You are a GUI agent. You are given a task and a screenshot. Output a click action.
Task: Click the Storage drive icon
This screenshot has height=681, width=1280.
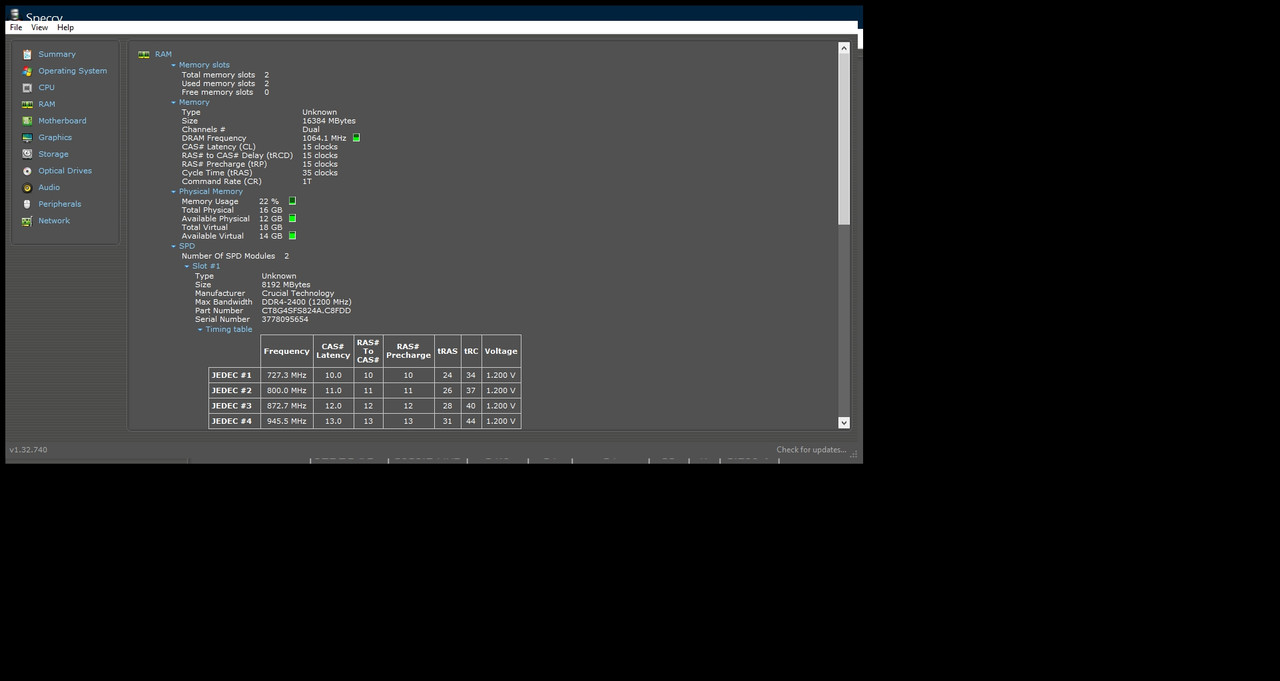(27, 154)
